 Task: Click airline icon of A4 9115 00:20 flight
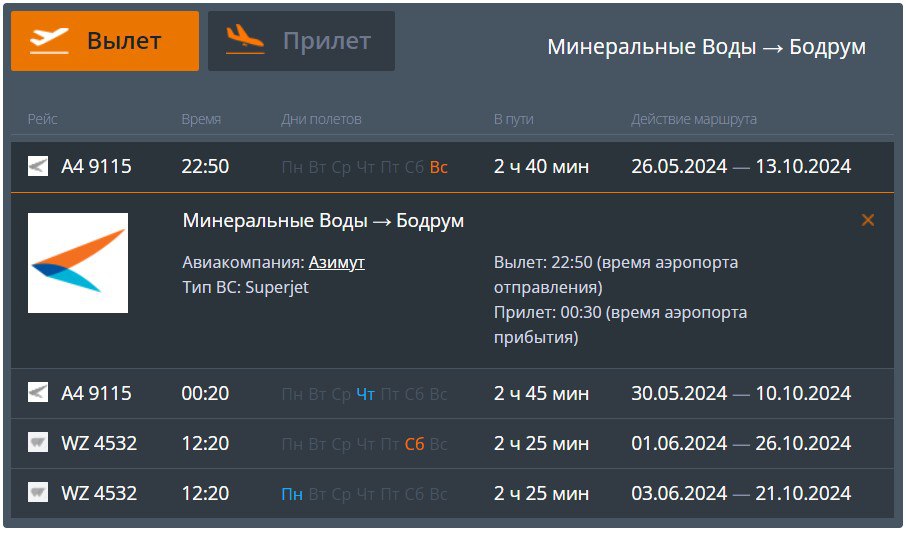[x=38, y=393]
